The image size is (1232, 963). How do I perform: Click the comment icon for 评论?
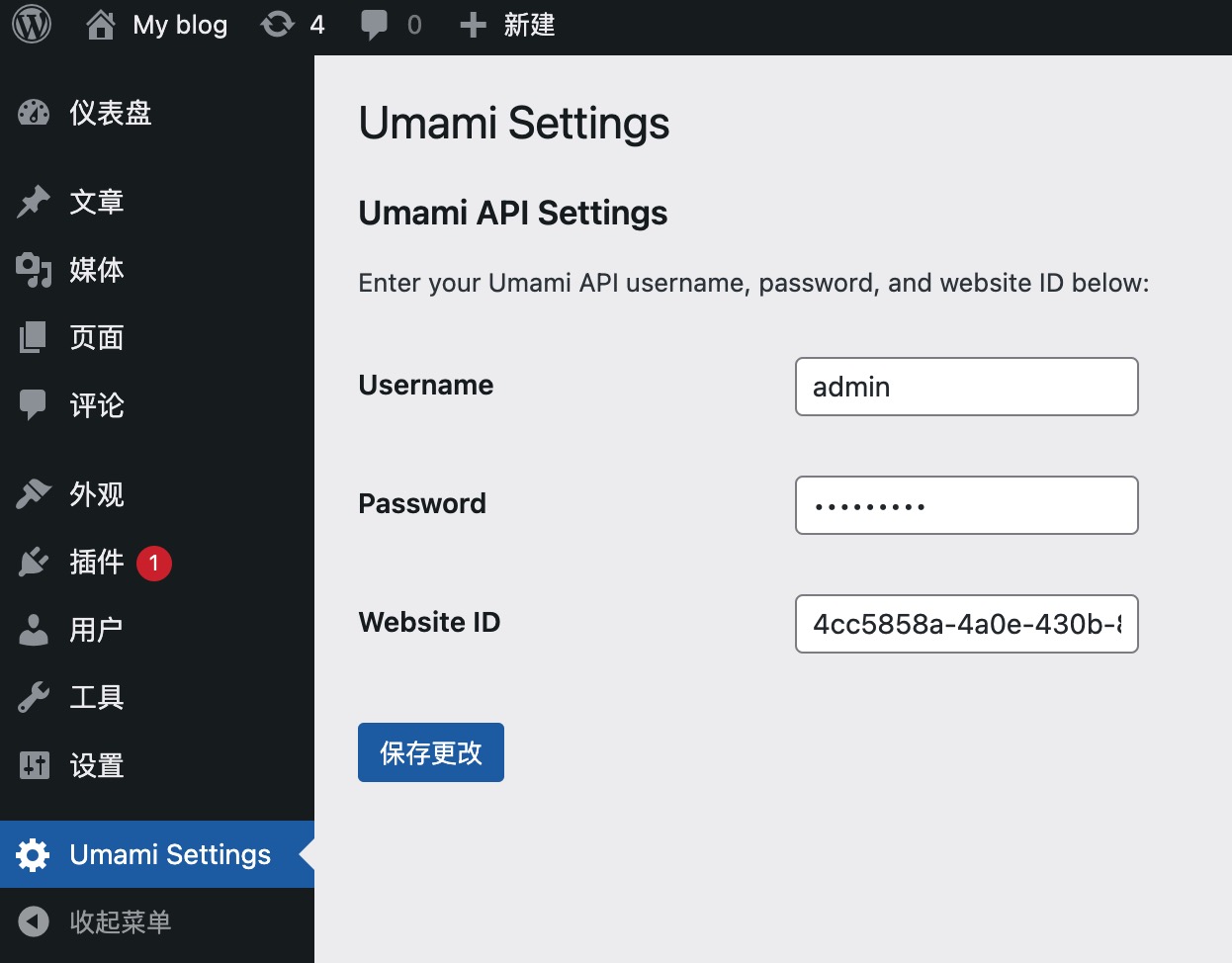point(34,405)
